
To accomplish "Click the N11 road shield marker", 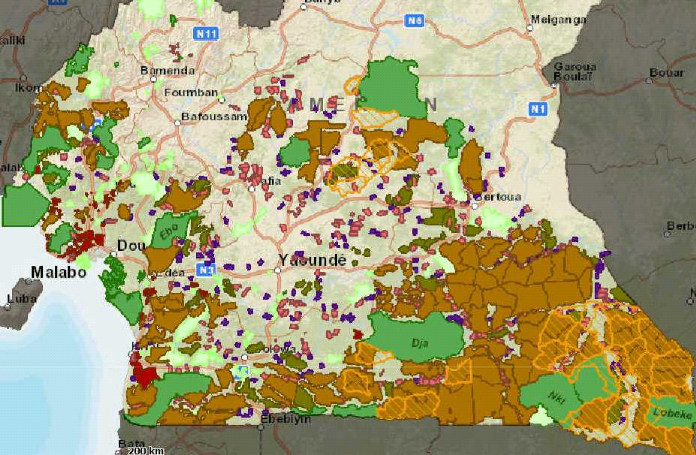I will pyautogui.click(x=207, y=35).
